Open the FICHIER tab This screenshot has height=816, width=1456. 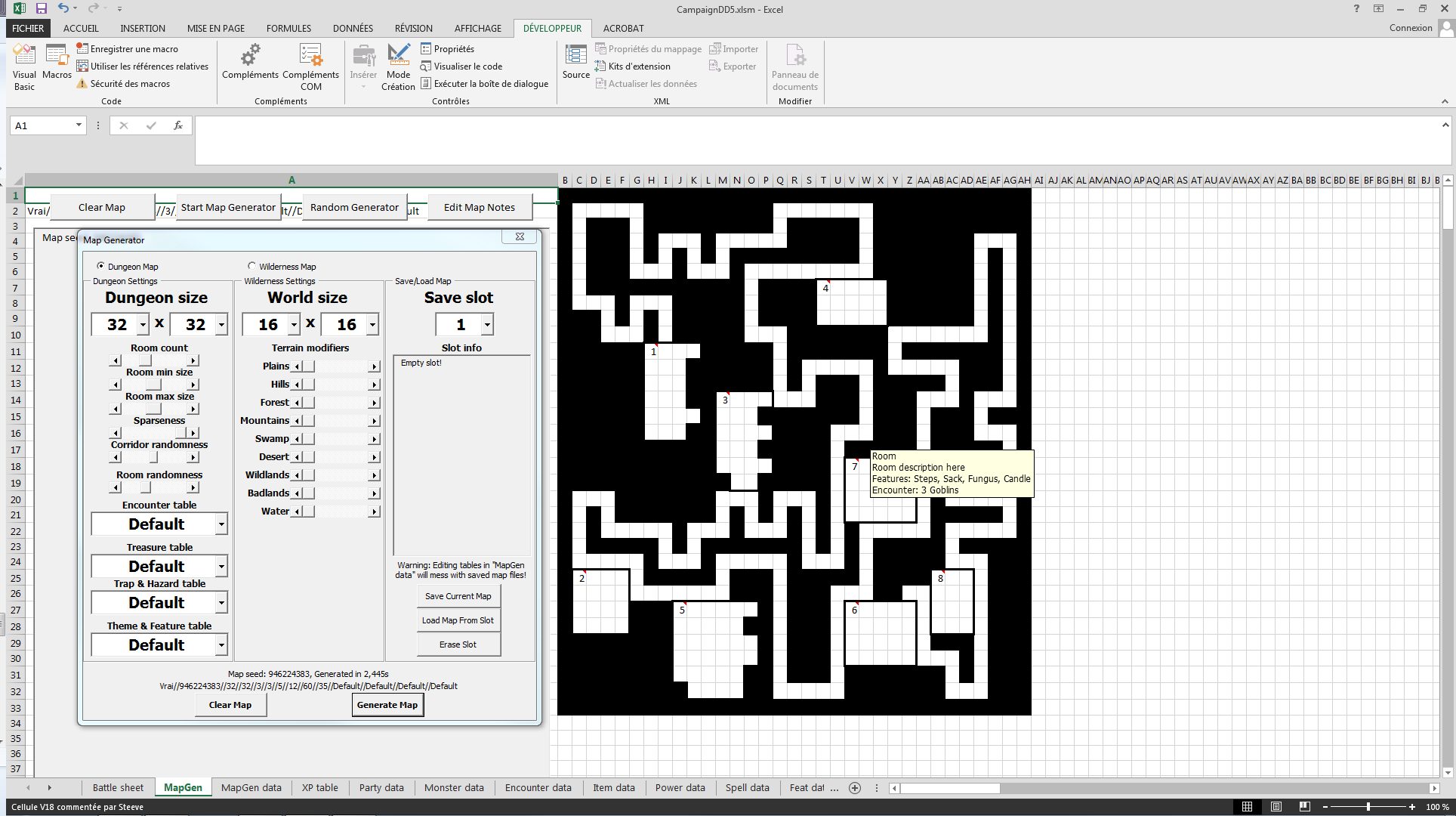coord(28,28)
